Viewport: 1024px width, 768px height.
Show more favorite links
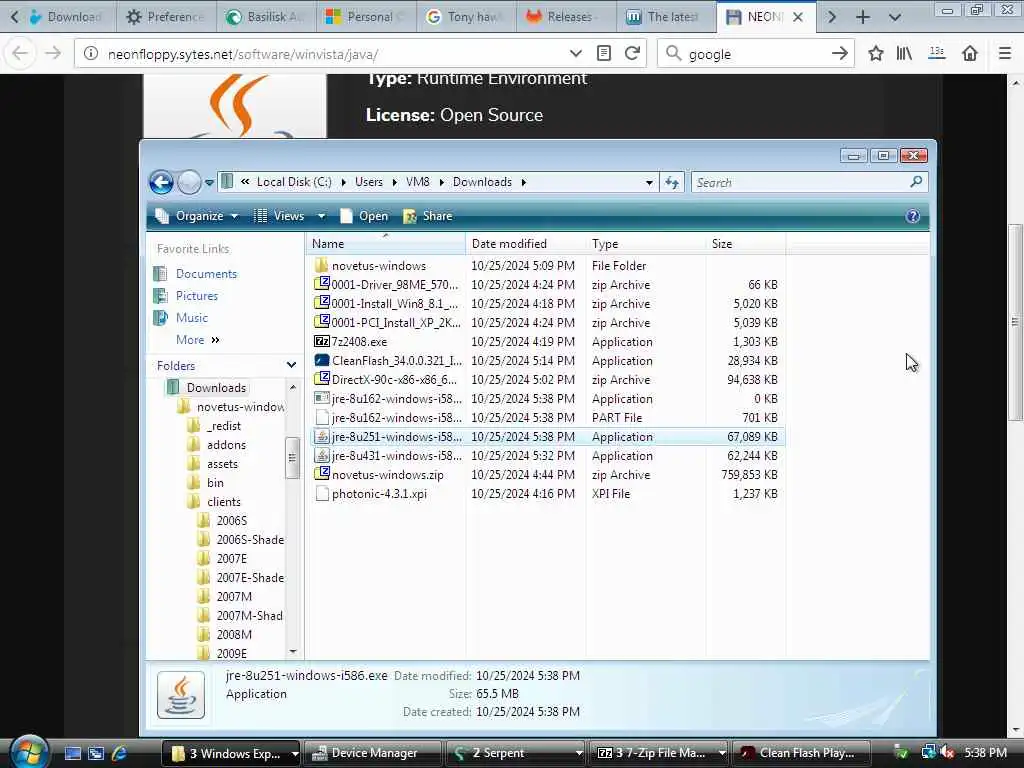(197, 340)
